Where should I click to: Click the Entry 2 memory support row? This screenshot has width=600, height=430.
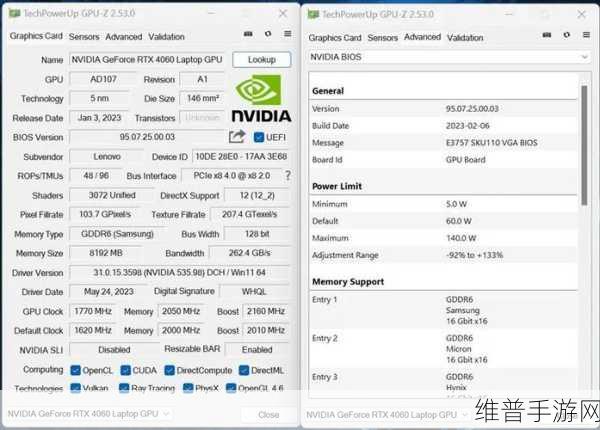[x=443, y=349]
